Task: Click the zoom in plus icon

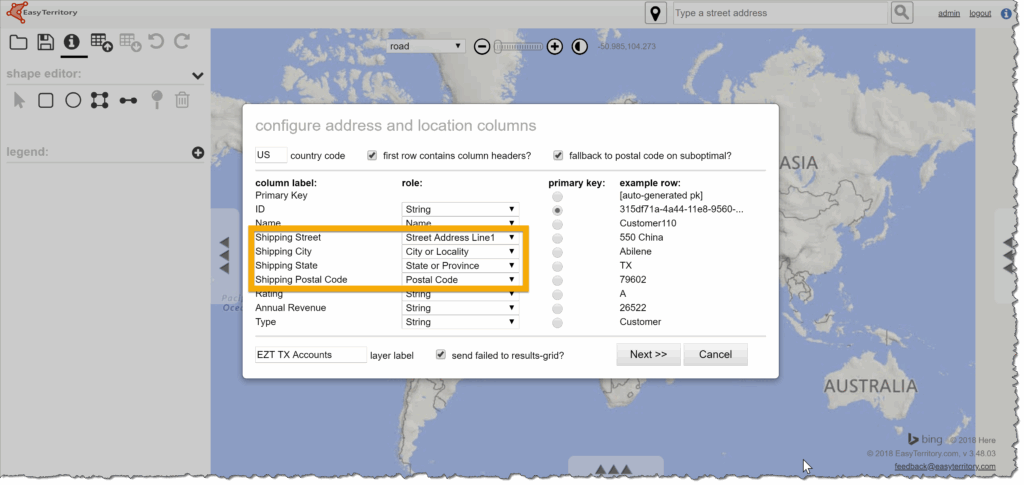Action: [555, 47]
